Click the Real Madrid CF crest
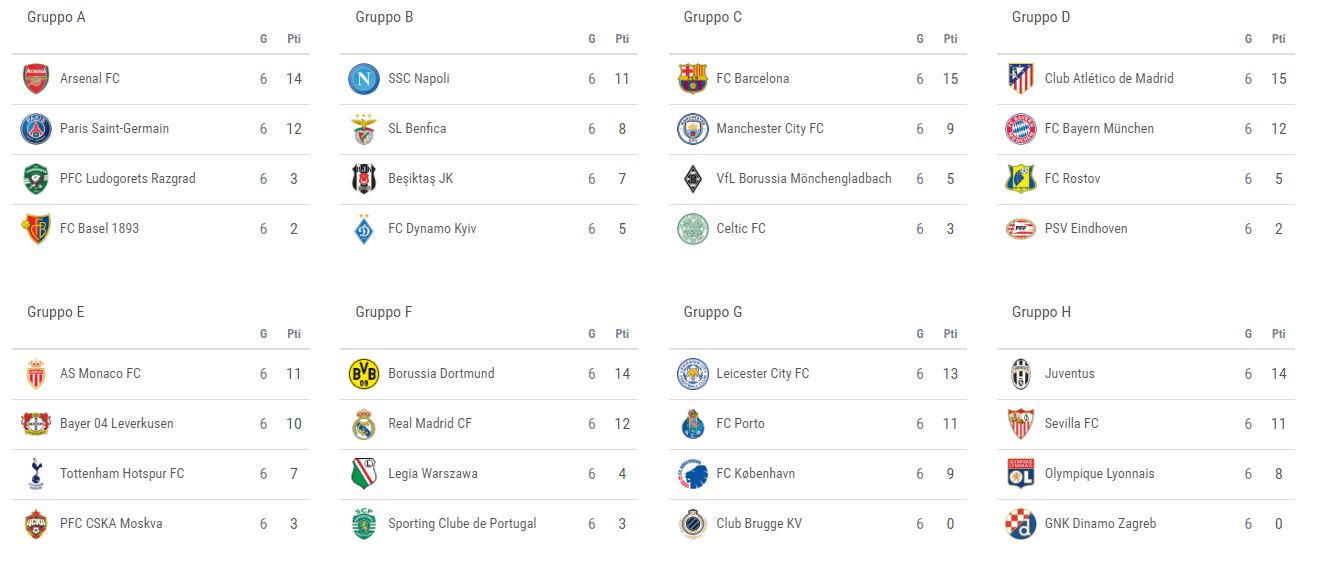Screen dimensions: 1321x575 tap(364, 424)
